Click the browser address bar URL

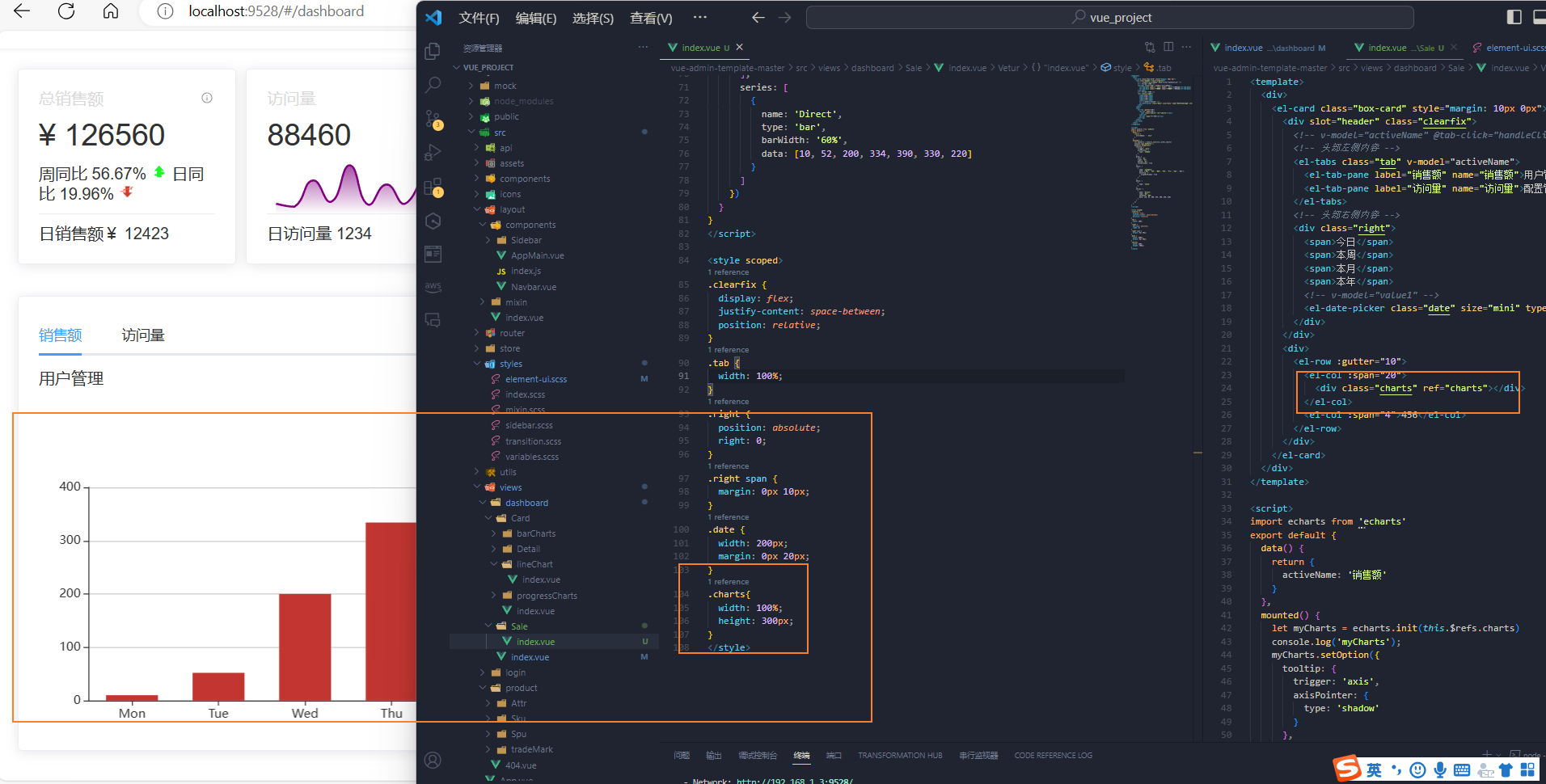(276, 11)
